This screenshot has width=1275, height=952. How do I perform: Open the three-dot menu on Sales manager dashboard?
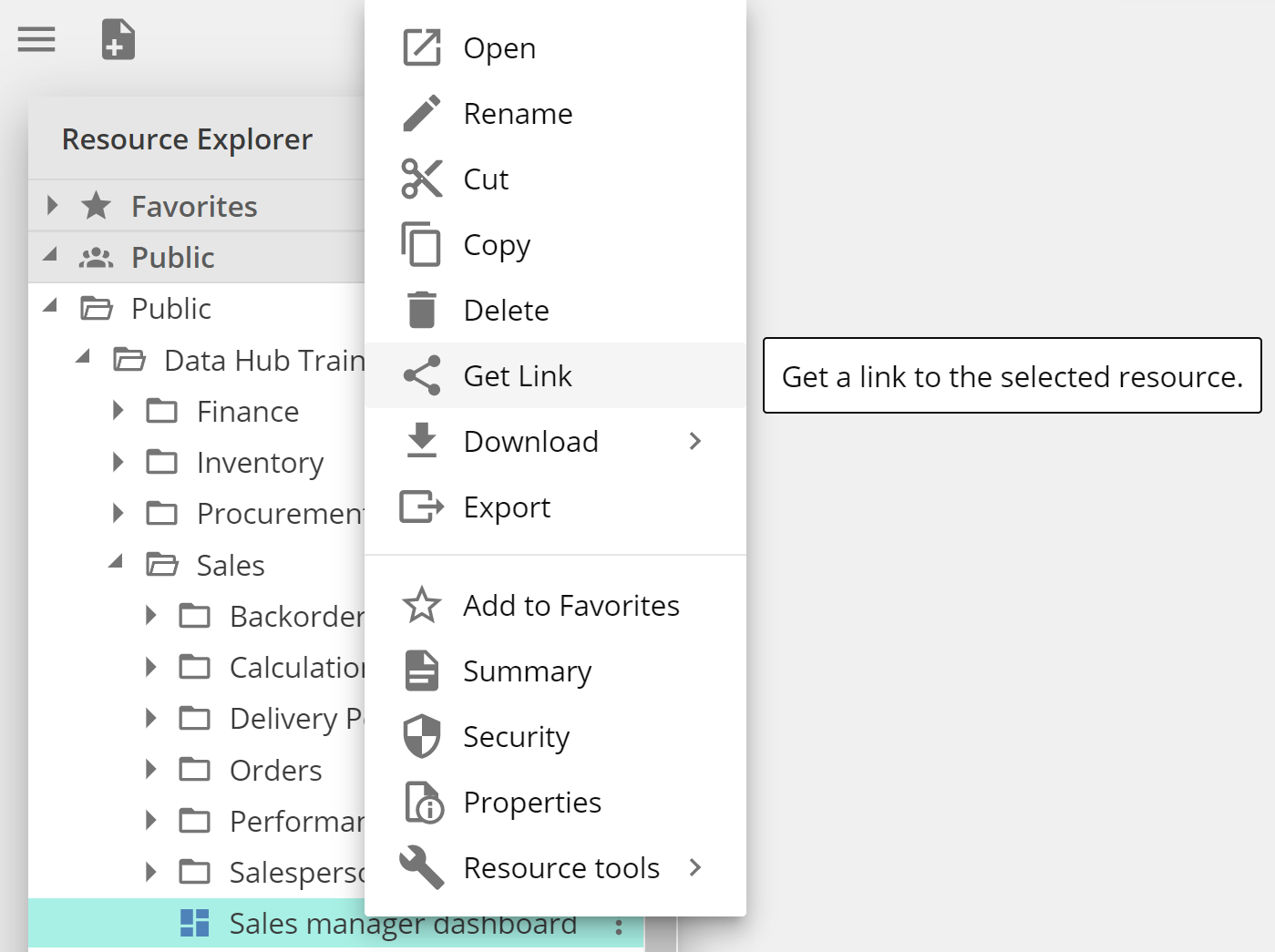[x=619, y=926]
